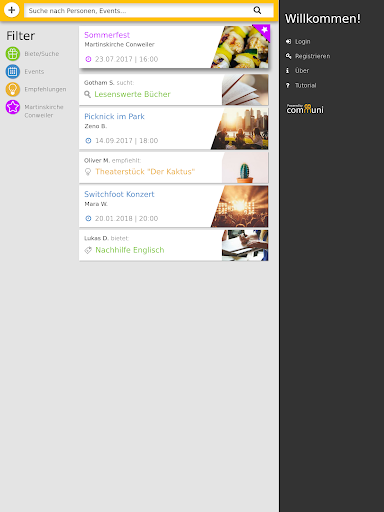Click the Login arrow icon

pos(288,41)
